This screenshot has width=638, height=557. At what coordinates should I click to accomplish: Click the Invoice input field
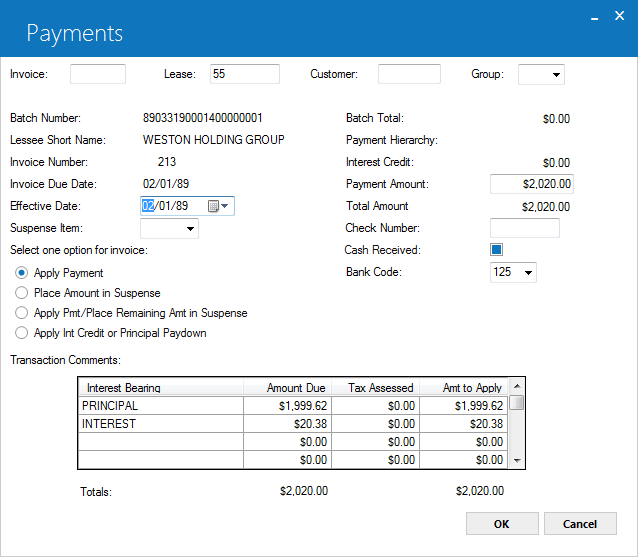click(98, 74)
